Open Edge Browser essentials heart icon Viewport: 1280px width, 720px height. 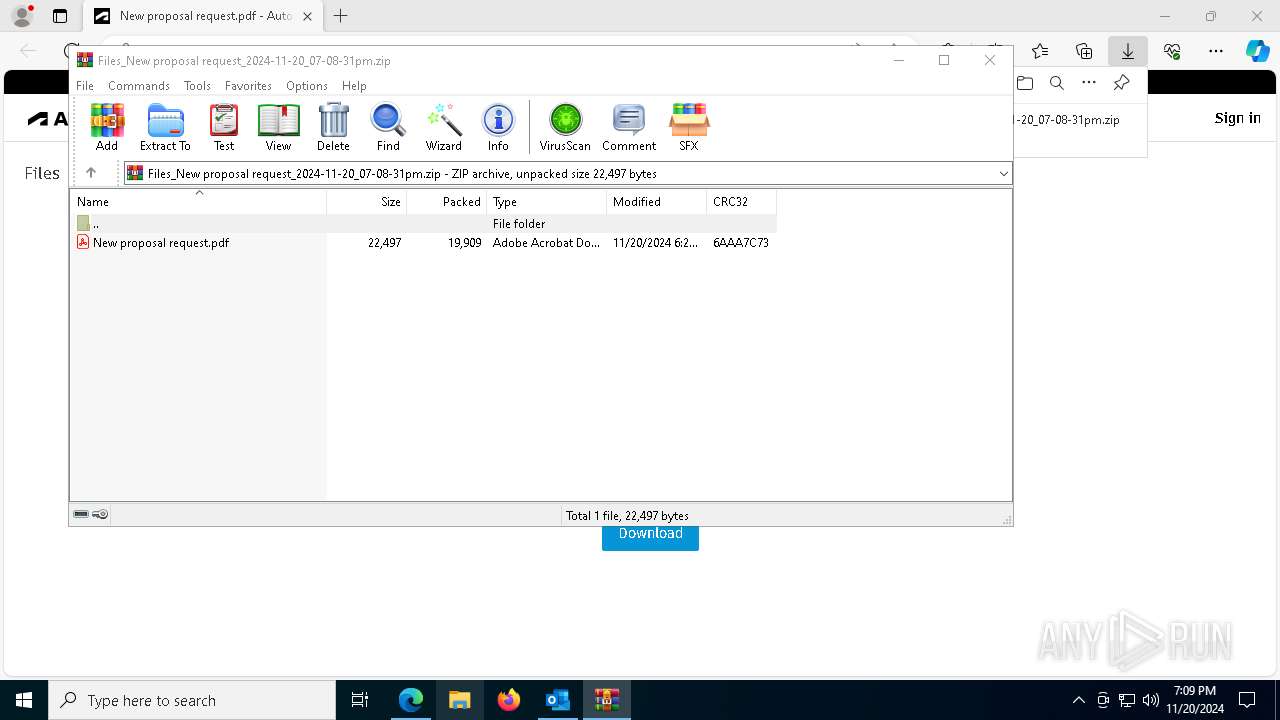click(x=1172, y=51)
